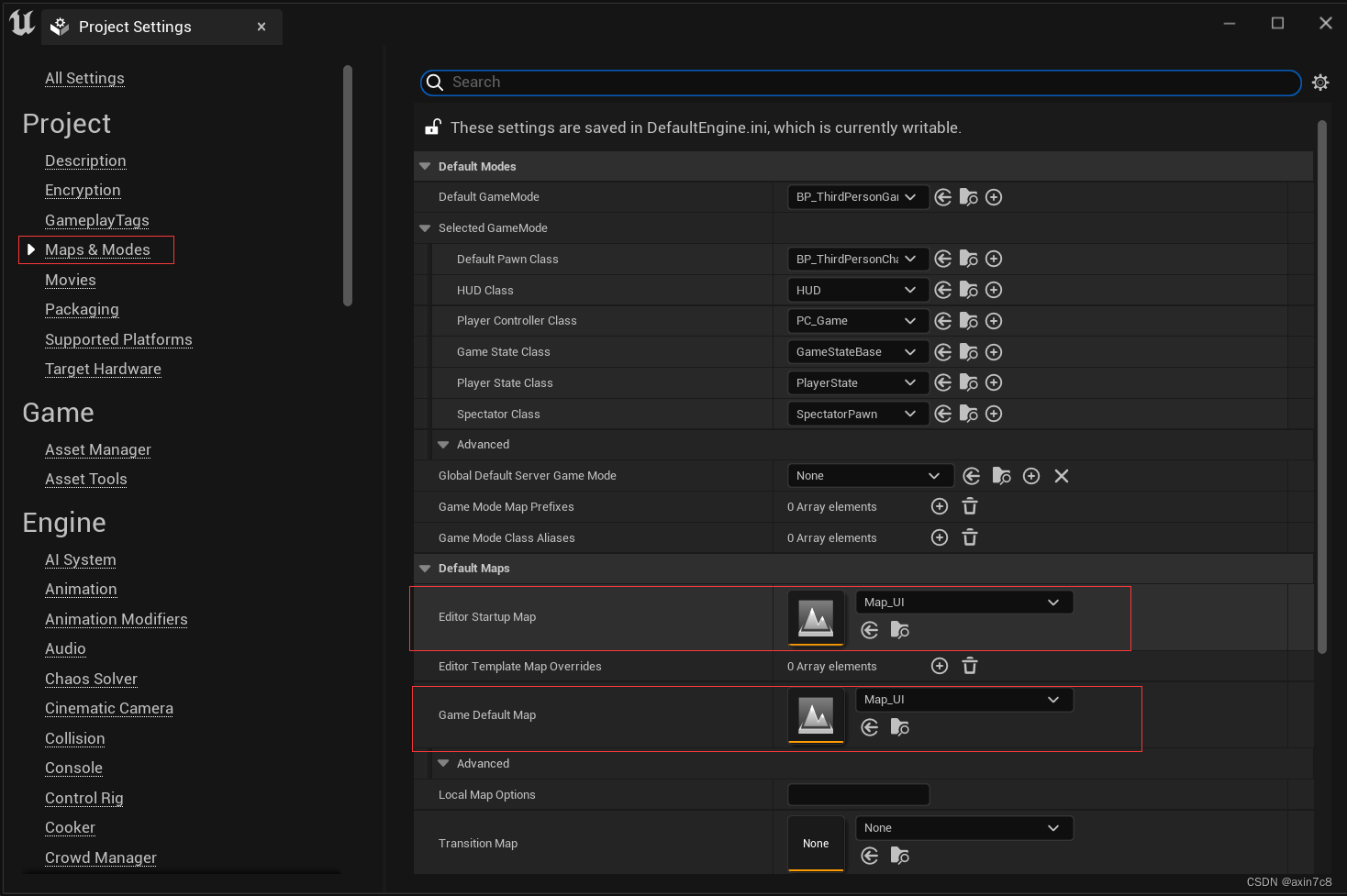
Task: Use selected asset for Player State Class
Action: 943,382
